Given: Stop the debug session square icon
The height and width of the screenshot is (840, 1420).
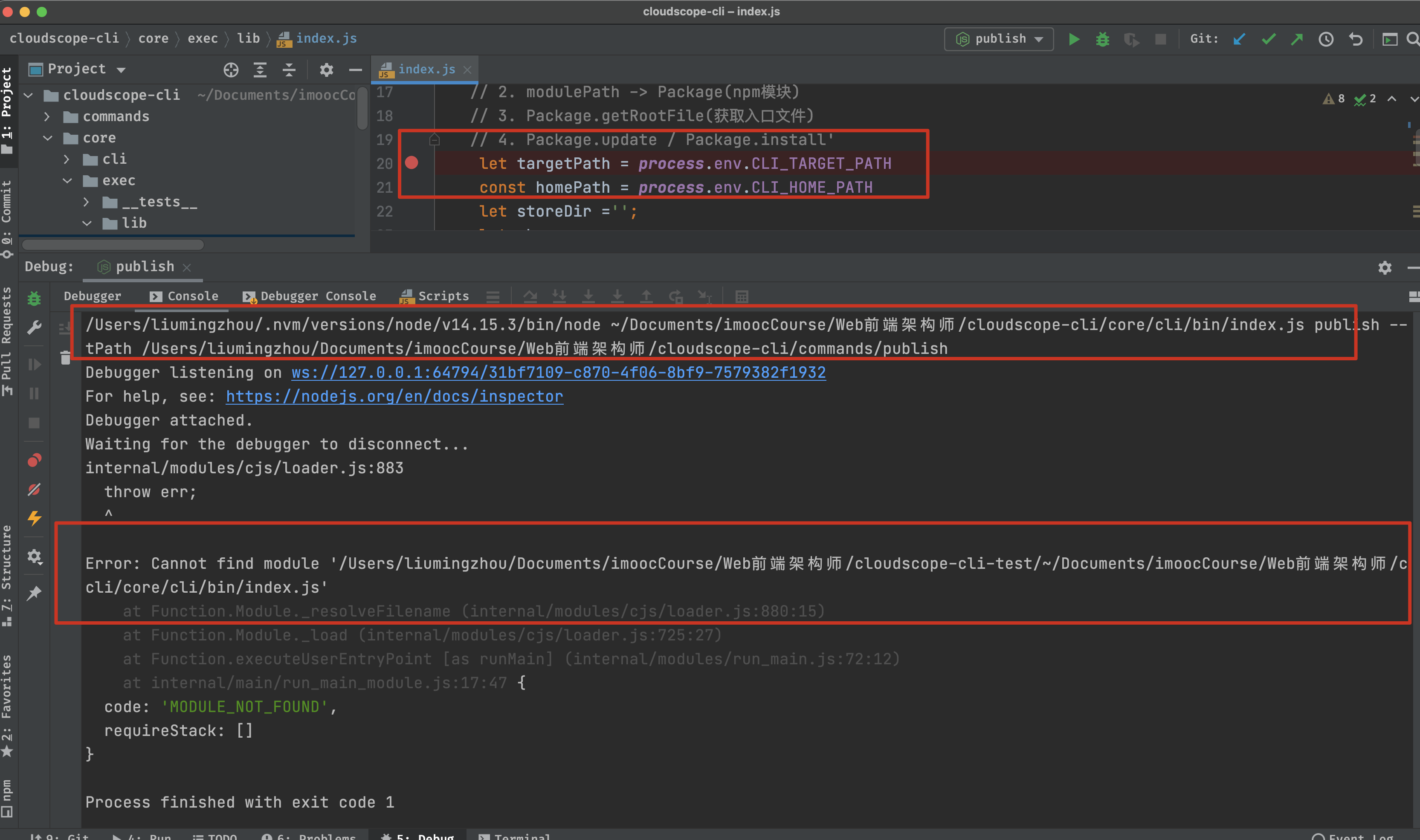Looking at the screenshot, I should pyautogui.click(x=35, y=423).
